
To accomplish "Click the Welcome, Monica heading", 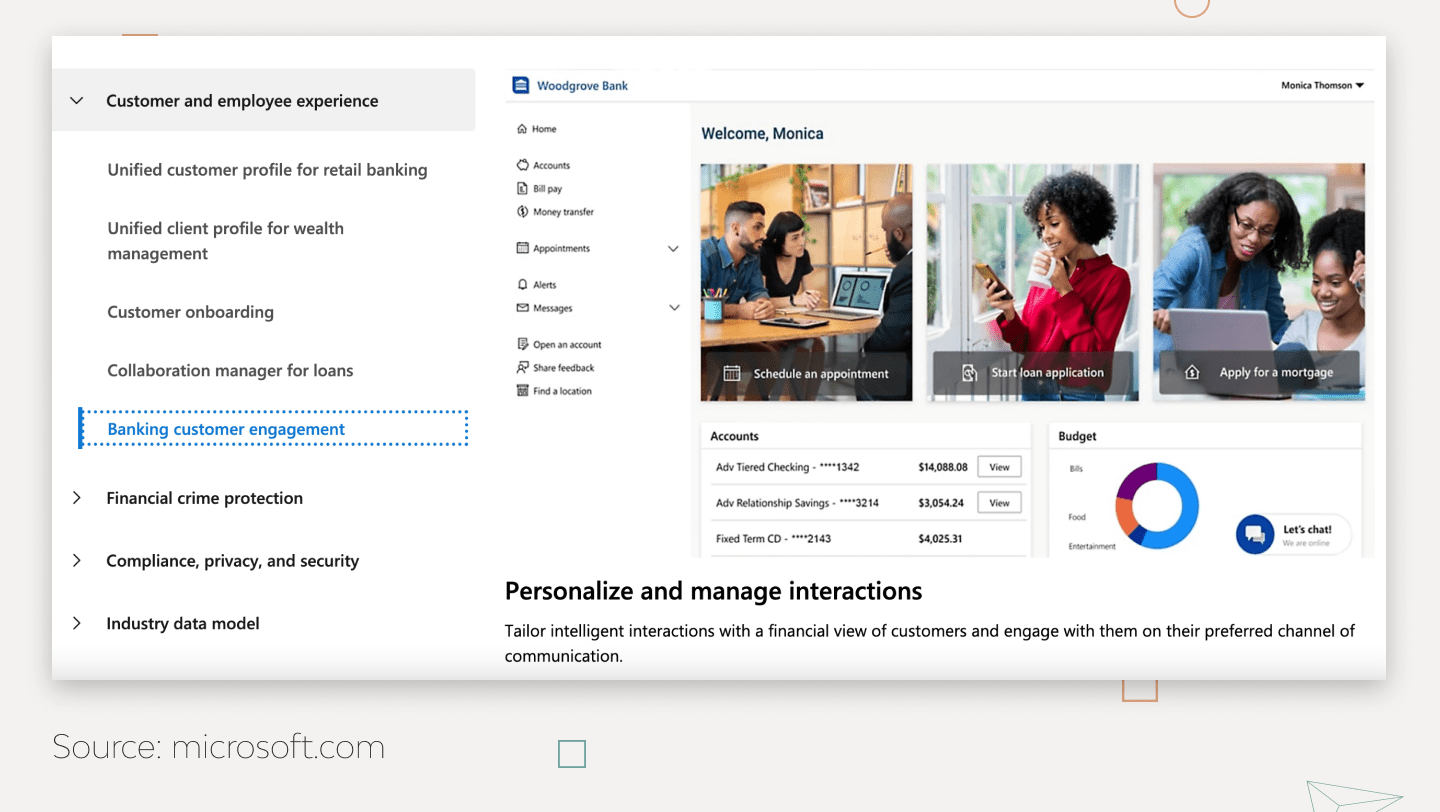I will tap(762, 134).
